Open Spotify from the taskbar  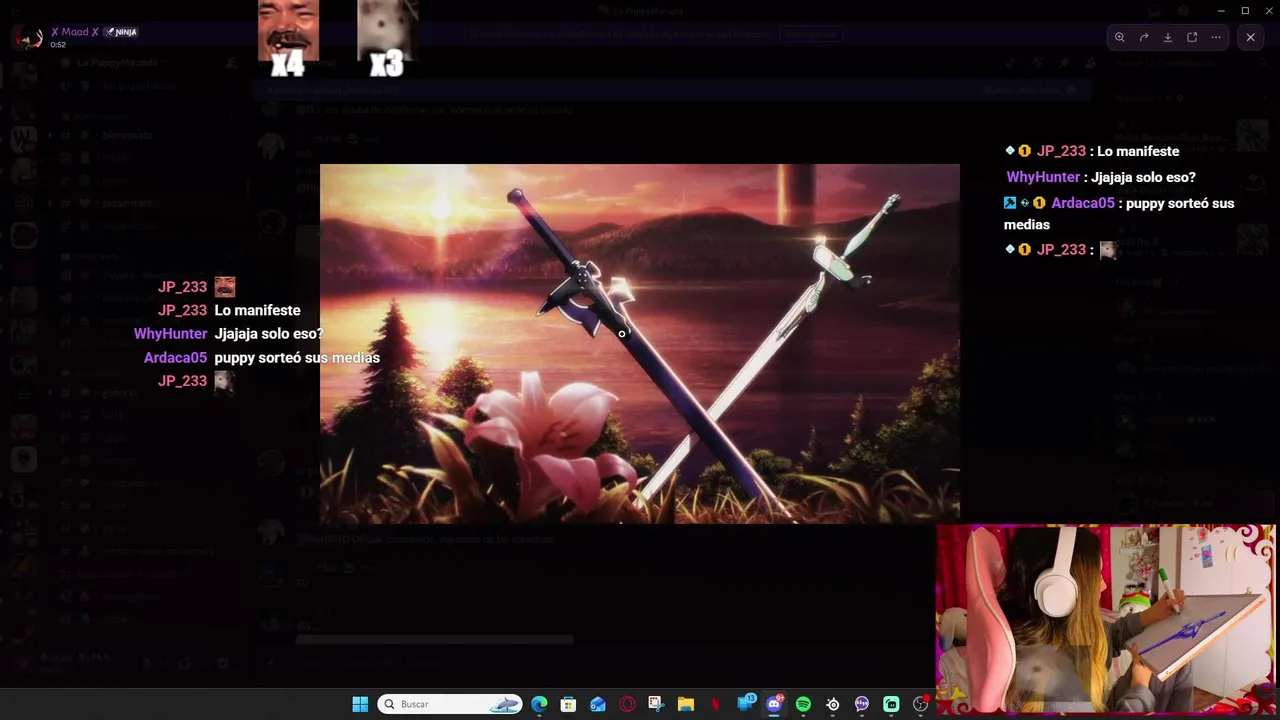point(803,704)
